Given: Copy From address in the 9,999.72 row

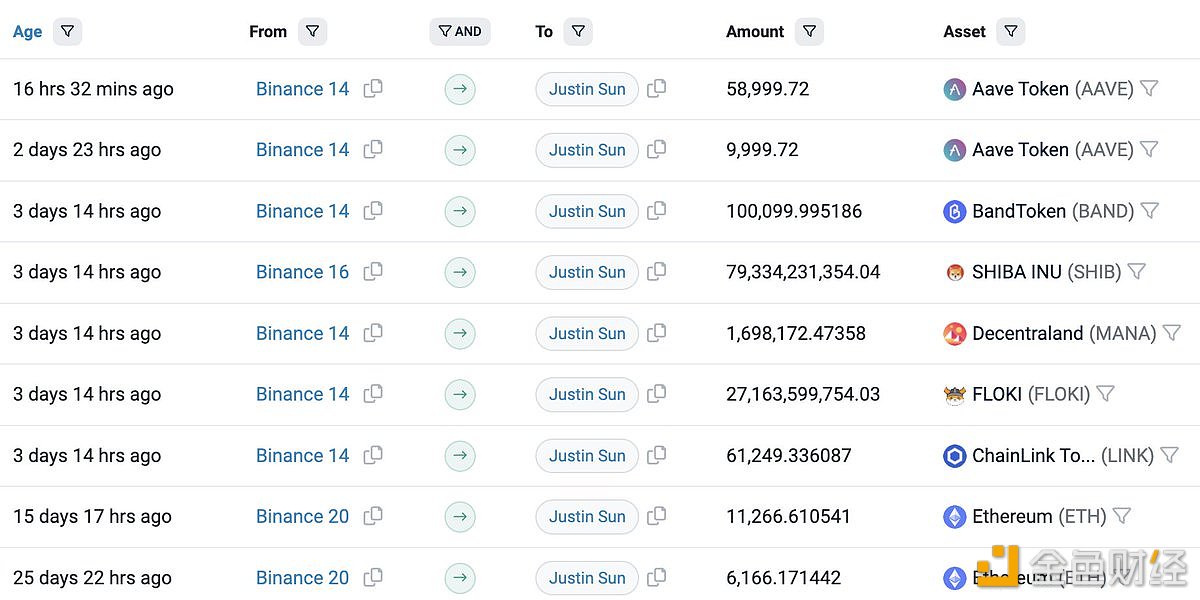Looking at the screenshot, I should (373, 150).
